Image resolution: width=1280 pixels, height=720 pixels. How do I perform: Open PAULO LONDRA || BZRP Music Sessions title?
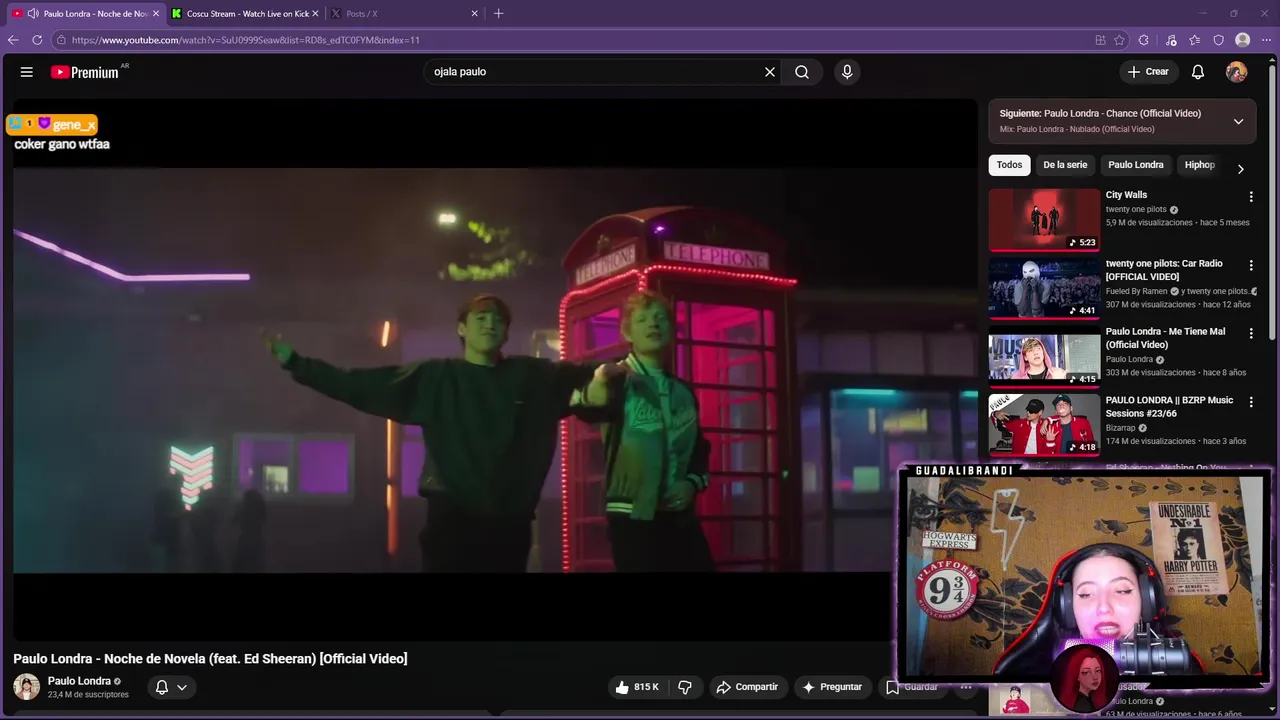[1169, 407]
